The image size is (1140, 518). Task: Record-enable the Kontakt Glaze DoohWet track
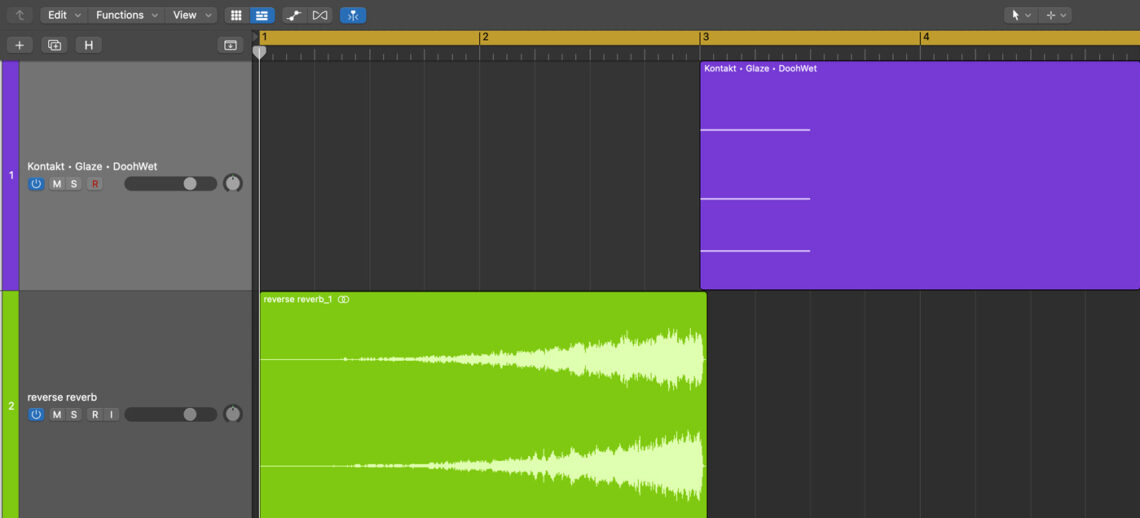(94, 184)
